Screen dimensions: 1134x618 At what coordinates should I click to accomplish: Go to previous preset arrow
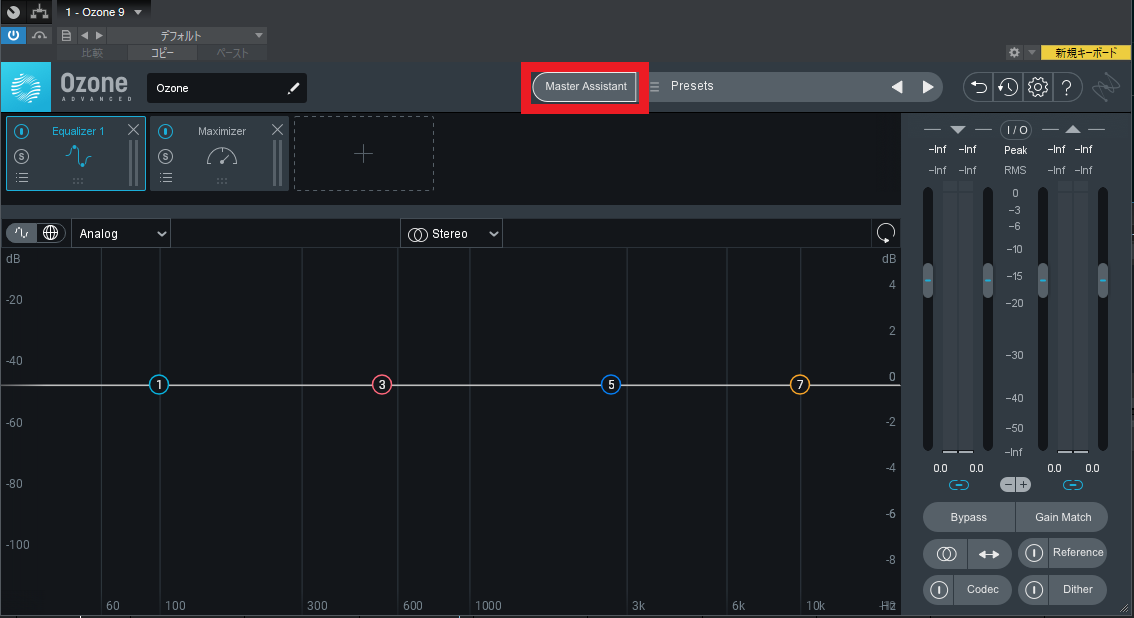(897, 87)
